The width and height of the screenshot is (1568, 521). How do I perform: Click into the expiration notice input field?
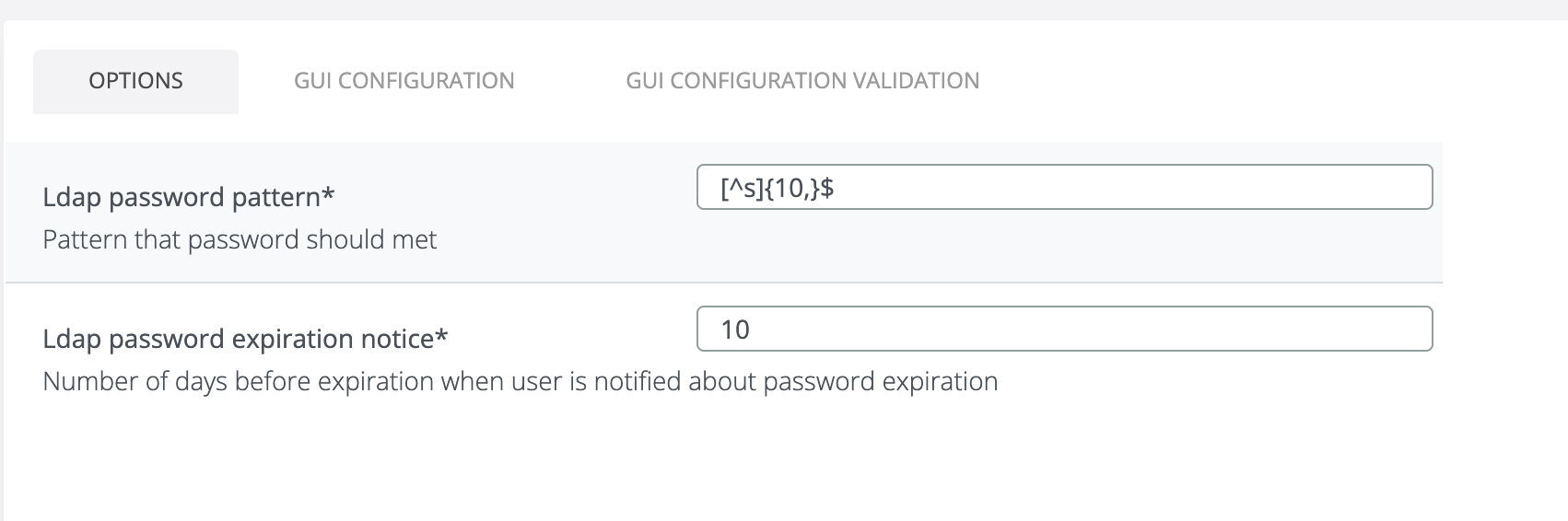(x=1064, y=330)
